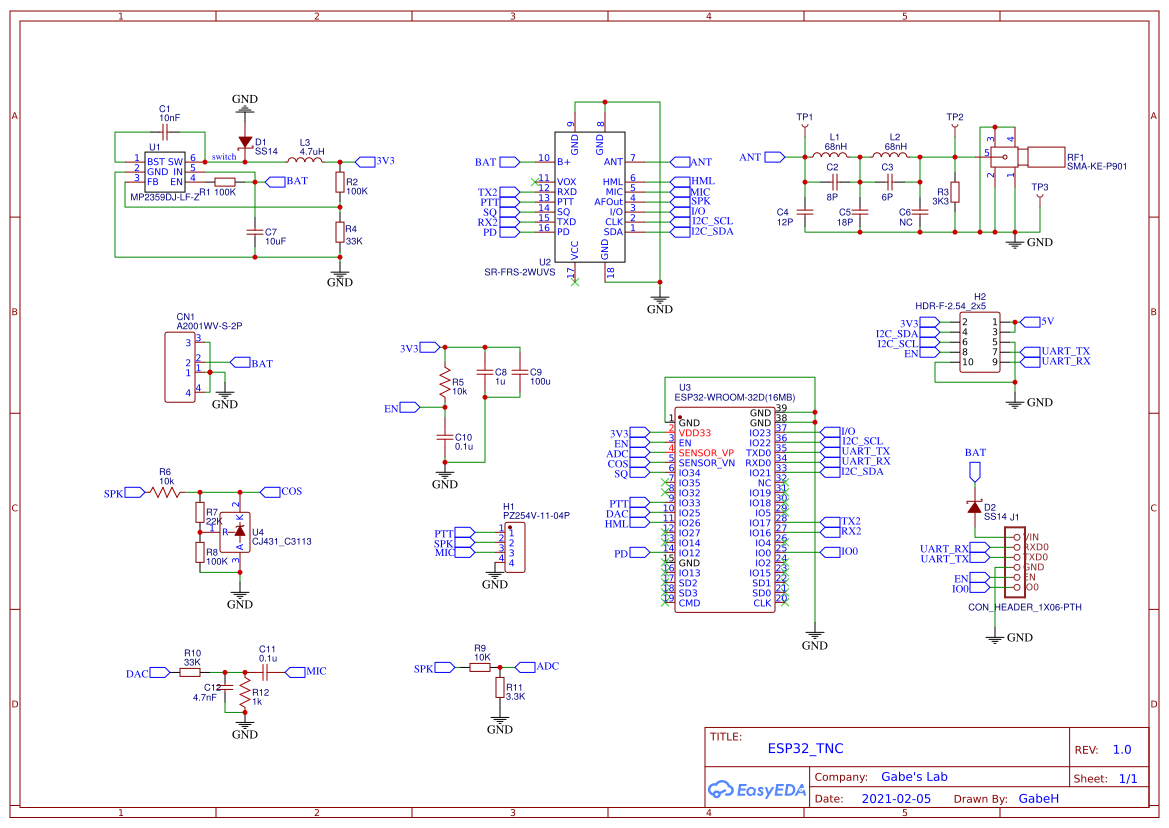Select the D1 SS14 diode symbol
This screenshot has height=828, width=1169.
245,143
